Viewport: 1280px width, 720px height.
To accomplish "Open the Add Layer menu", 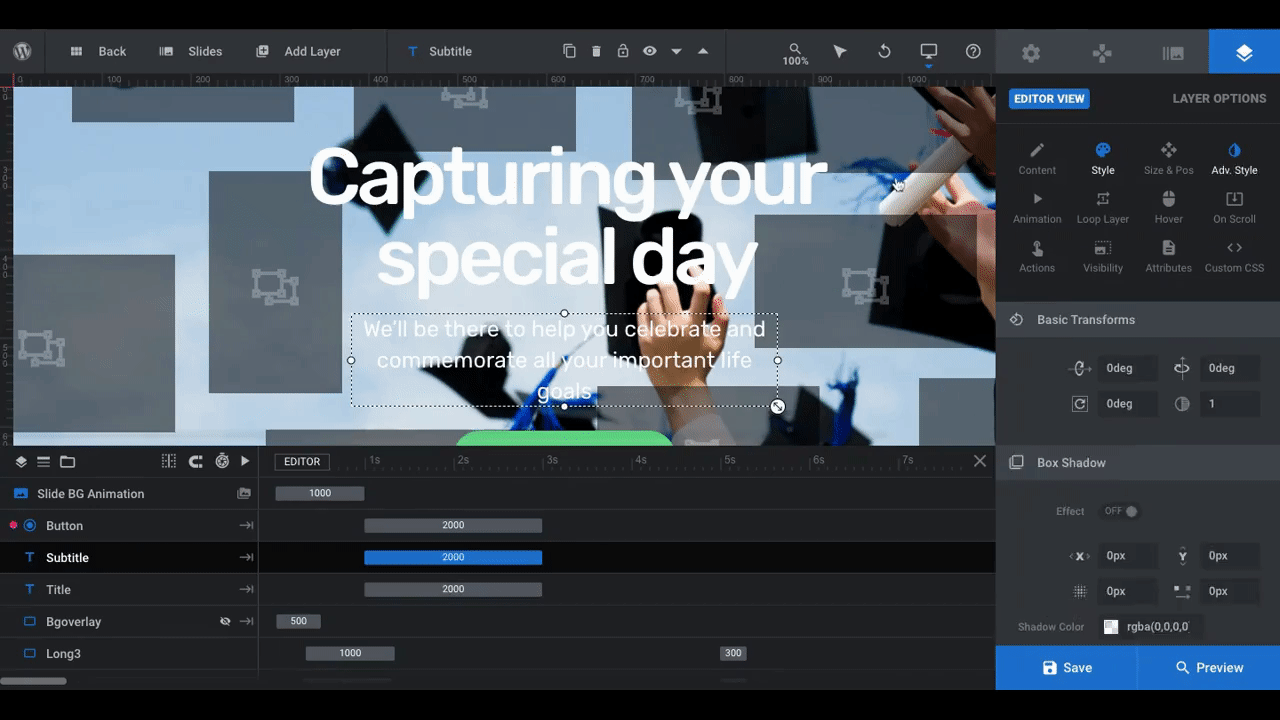I will [x=298, y=51].
